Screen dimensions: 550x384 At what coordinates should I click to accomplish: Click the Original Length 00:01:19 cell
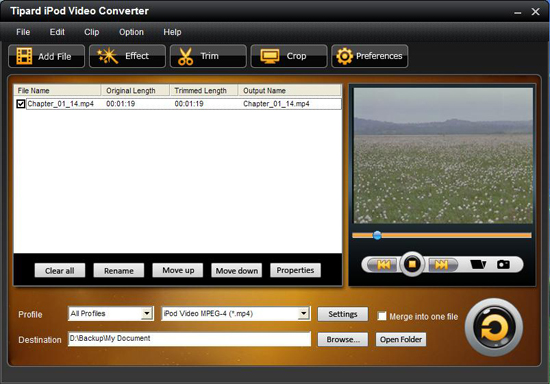[x=121, y=104]
